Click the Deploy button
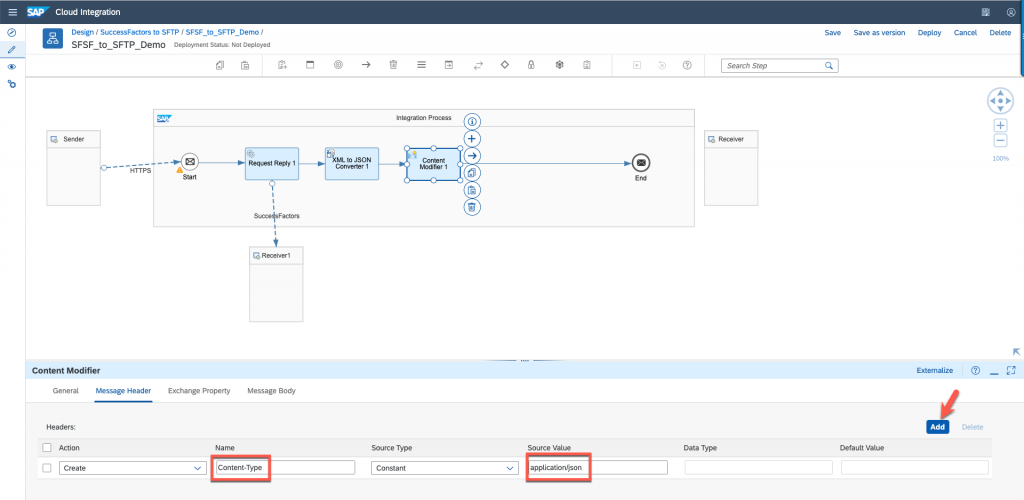Image resolution: width=1024 pixels, height=500 pixels. 929,33
